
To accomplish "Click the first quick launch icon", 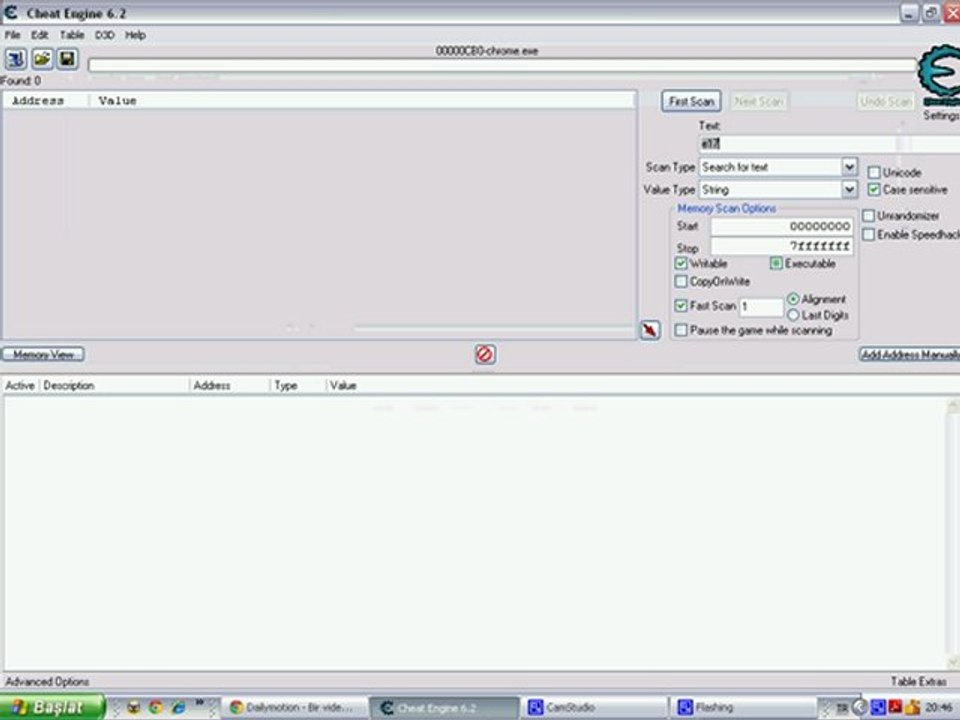I will click(x=133, y=707).
